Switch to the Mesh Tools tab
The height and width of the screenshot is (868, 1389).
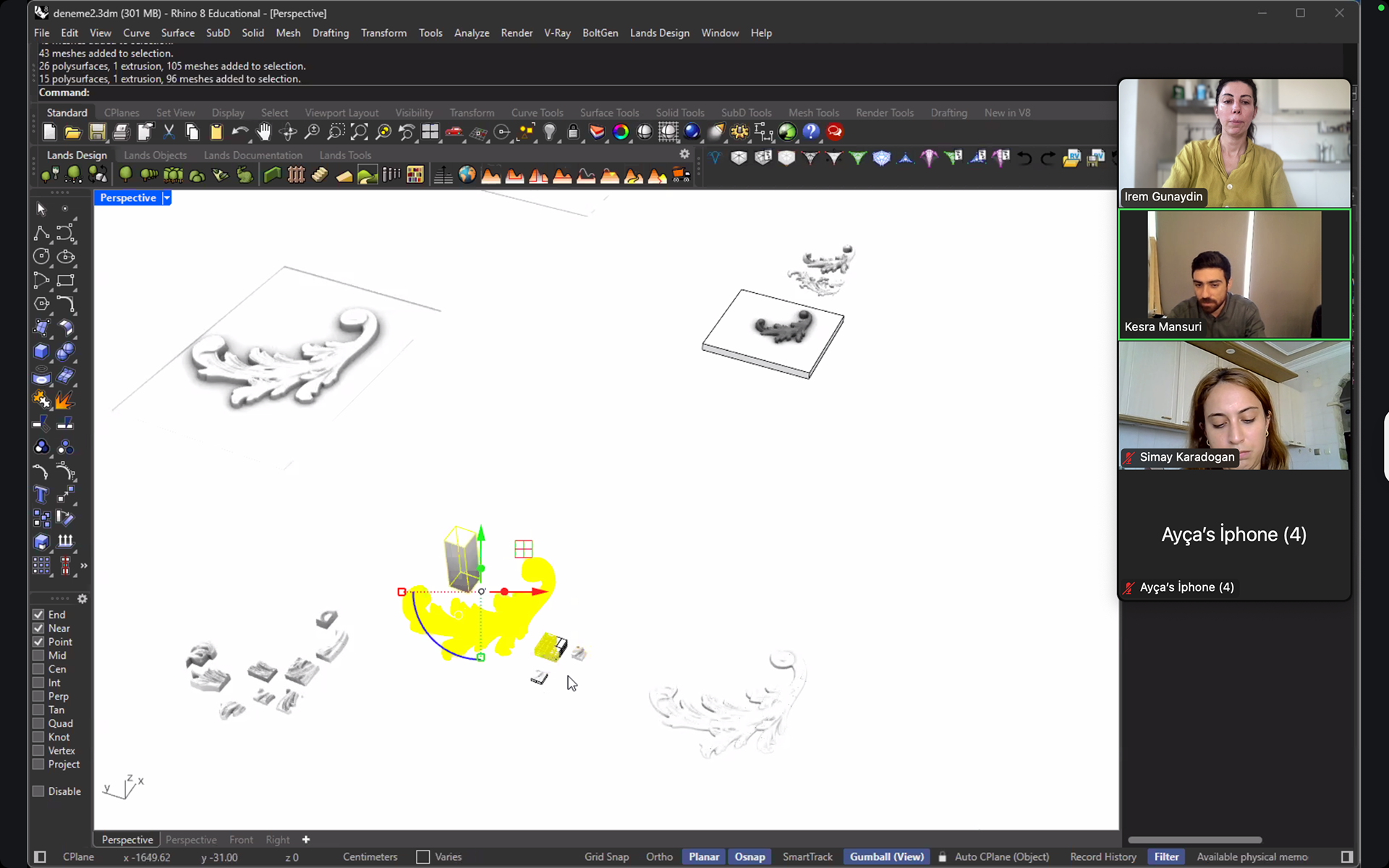coord(813,113)
